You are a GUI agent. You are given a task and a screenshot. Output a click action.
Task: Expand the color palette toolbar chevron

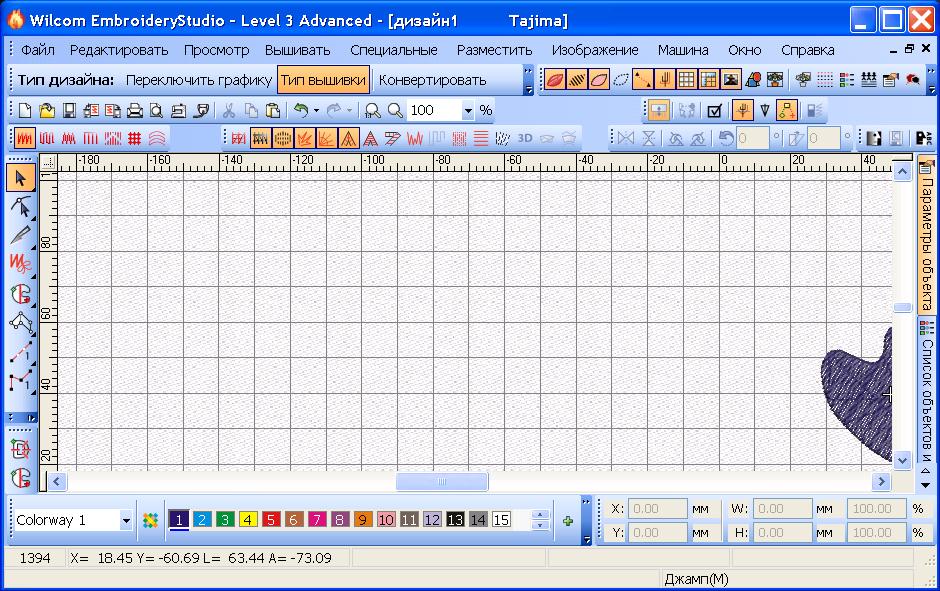[x=586, y=520]
